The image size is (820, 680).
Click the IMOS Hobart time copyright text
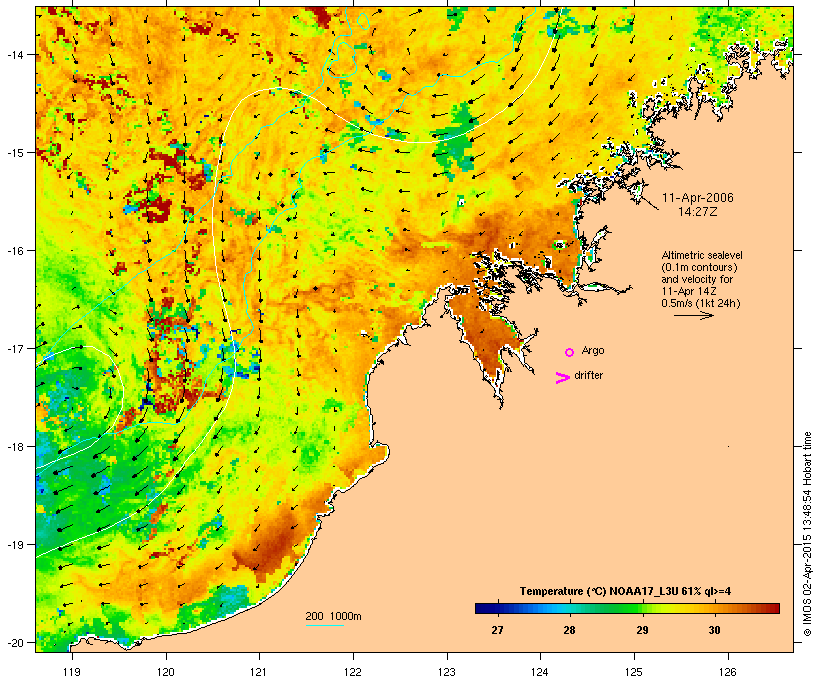tap(808, 534)
